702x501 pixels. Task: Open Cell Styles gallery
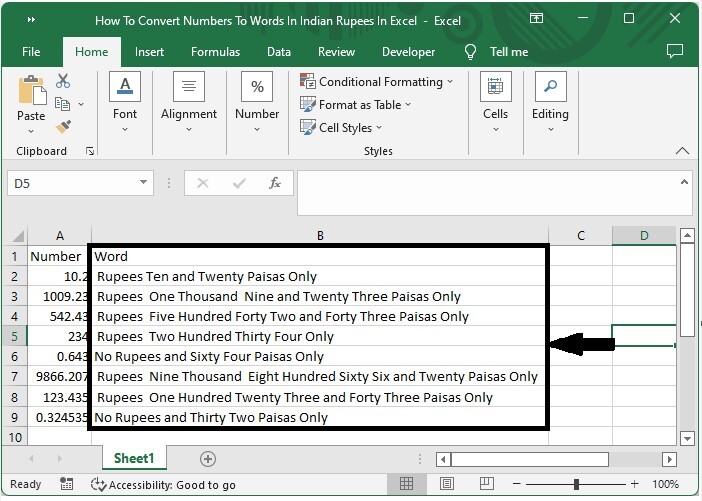coord(341,128)
